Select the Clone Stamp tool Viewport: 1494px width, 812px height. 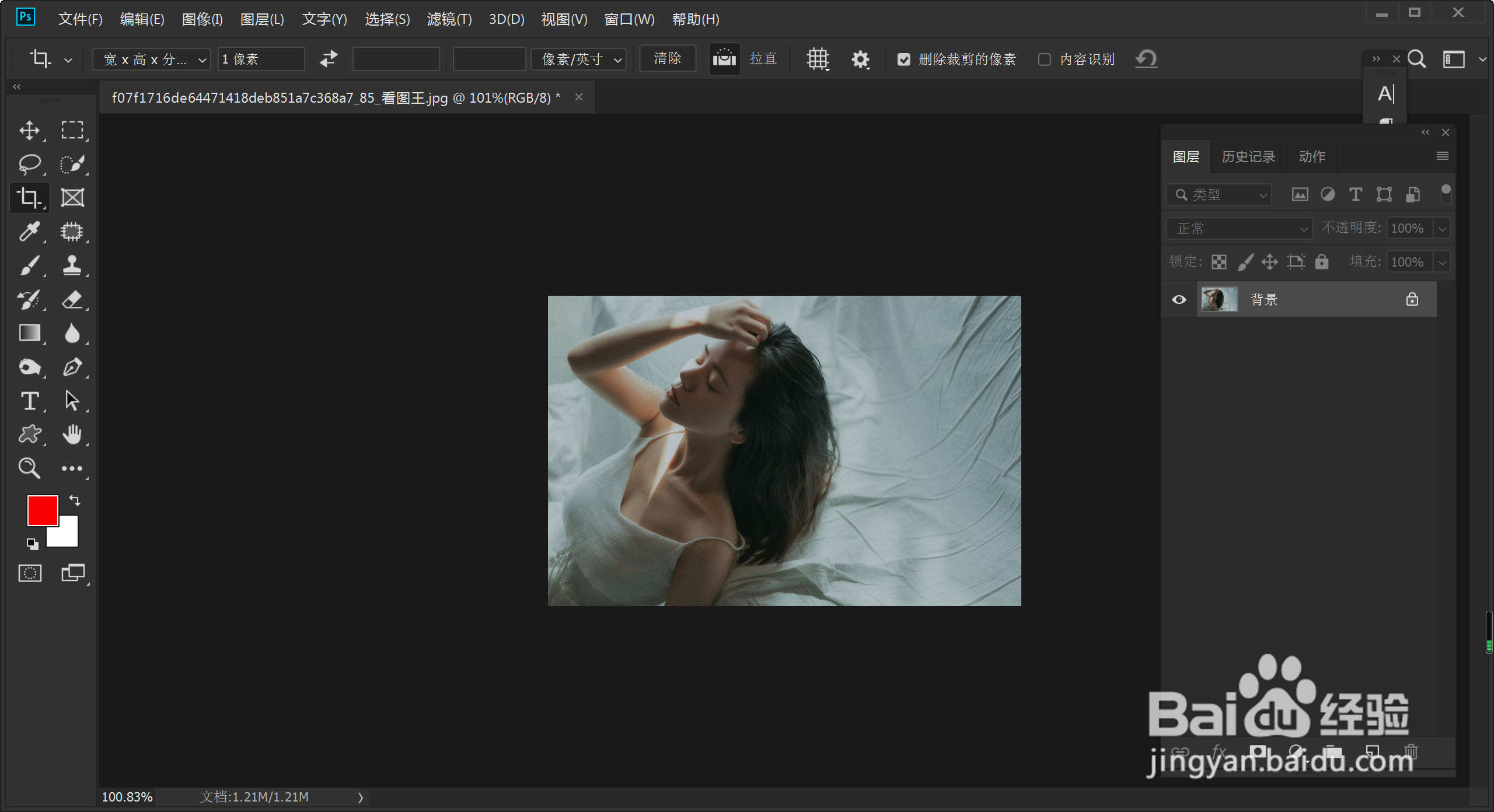(72, 265)
